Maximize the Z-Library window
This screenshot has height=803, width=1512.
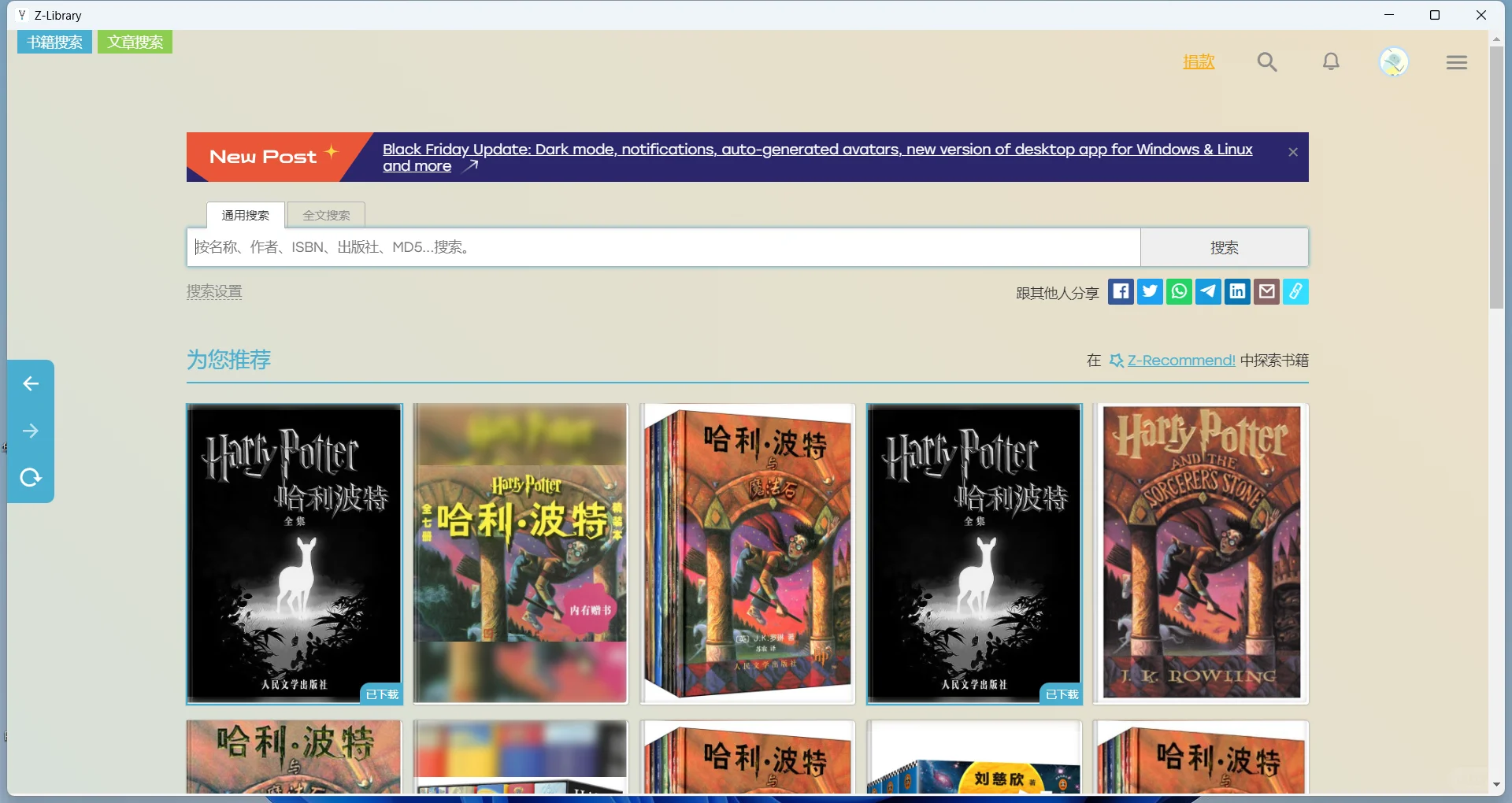click(1435, 15)
